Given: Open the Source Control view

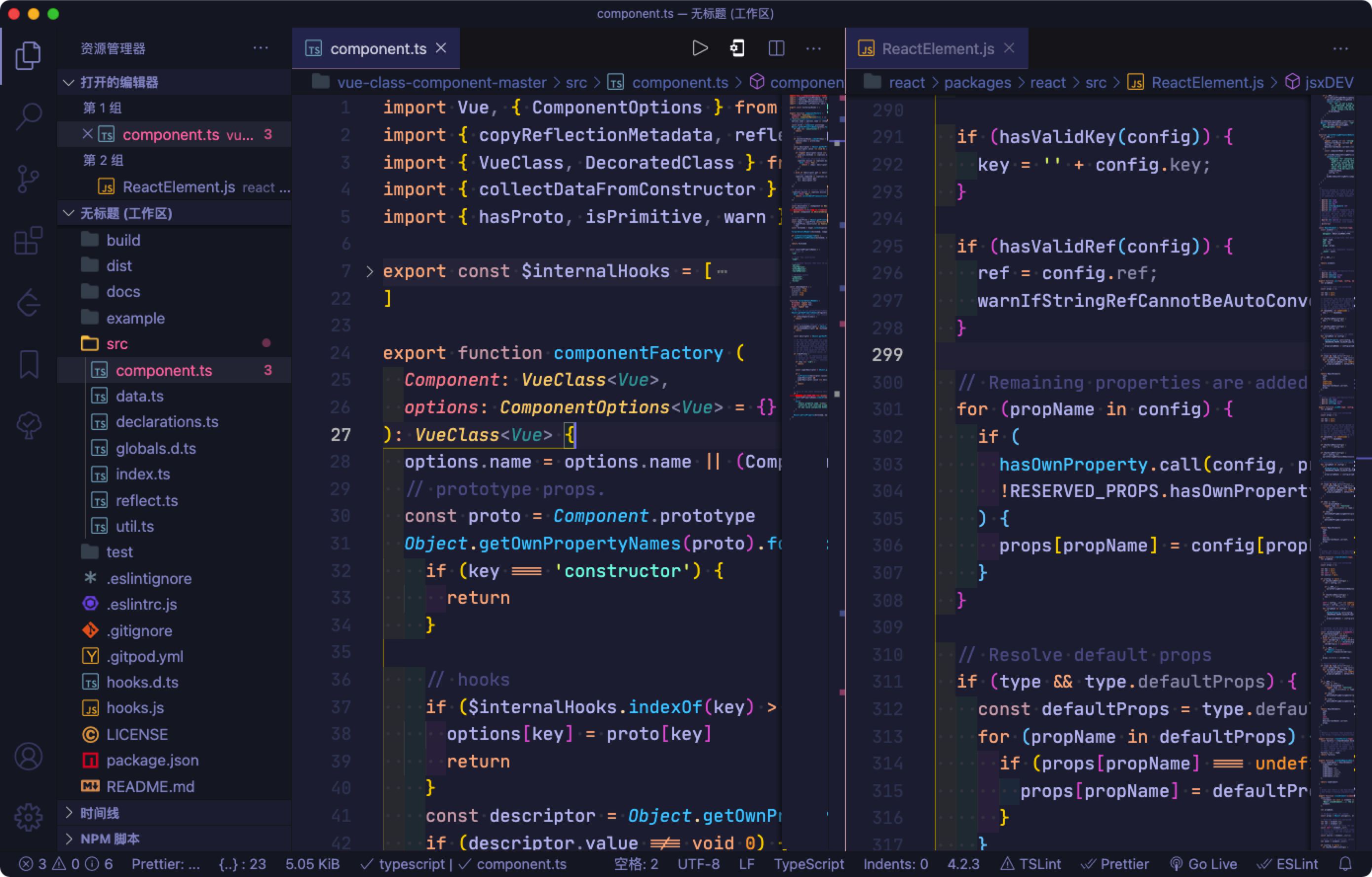Looking at the screenshot, I should coord(29,179).
